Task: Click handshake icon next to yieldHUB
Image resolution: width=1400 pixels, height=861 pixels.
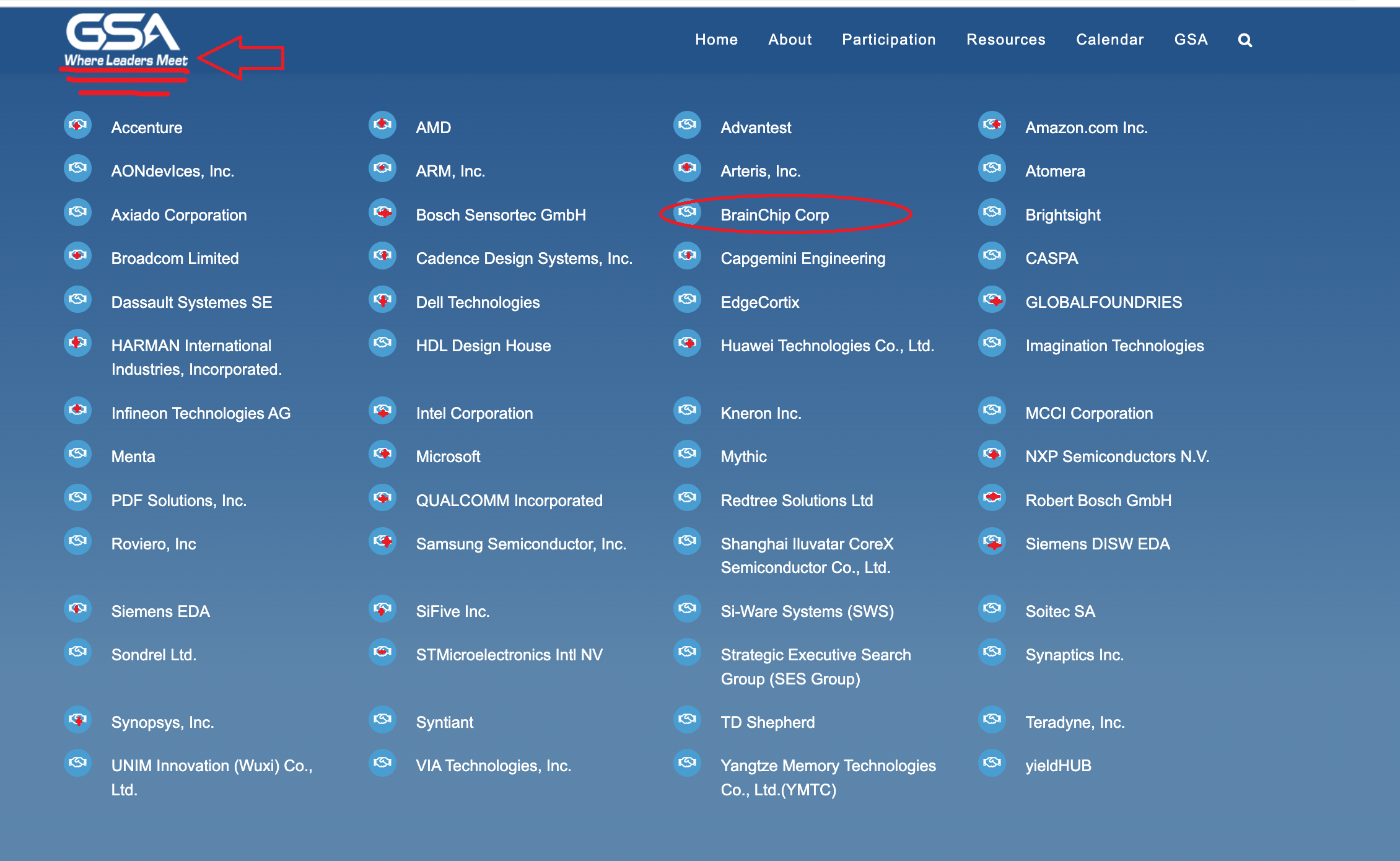Action: (992, 763)
